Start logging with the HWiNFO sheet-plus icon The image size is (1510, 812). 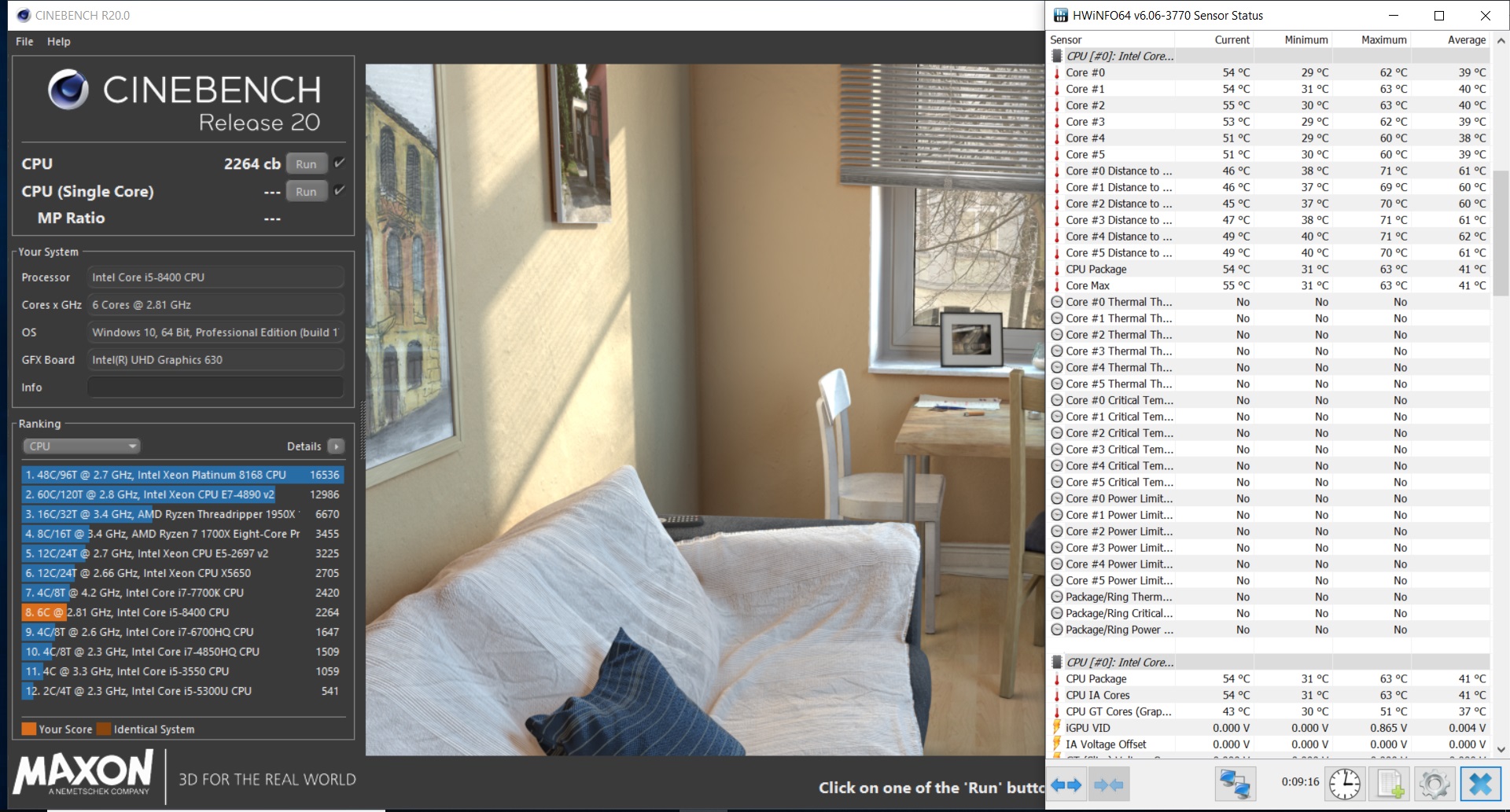1390,784
